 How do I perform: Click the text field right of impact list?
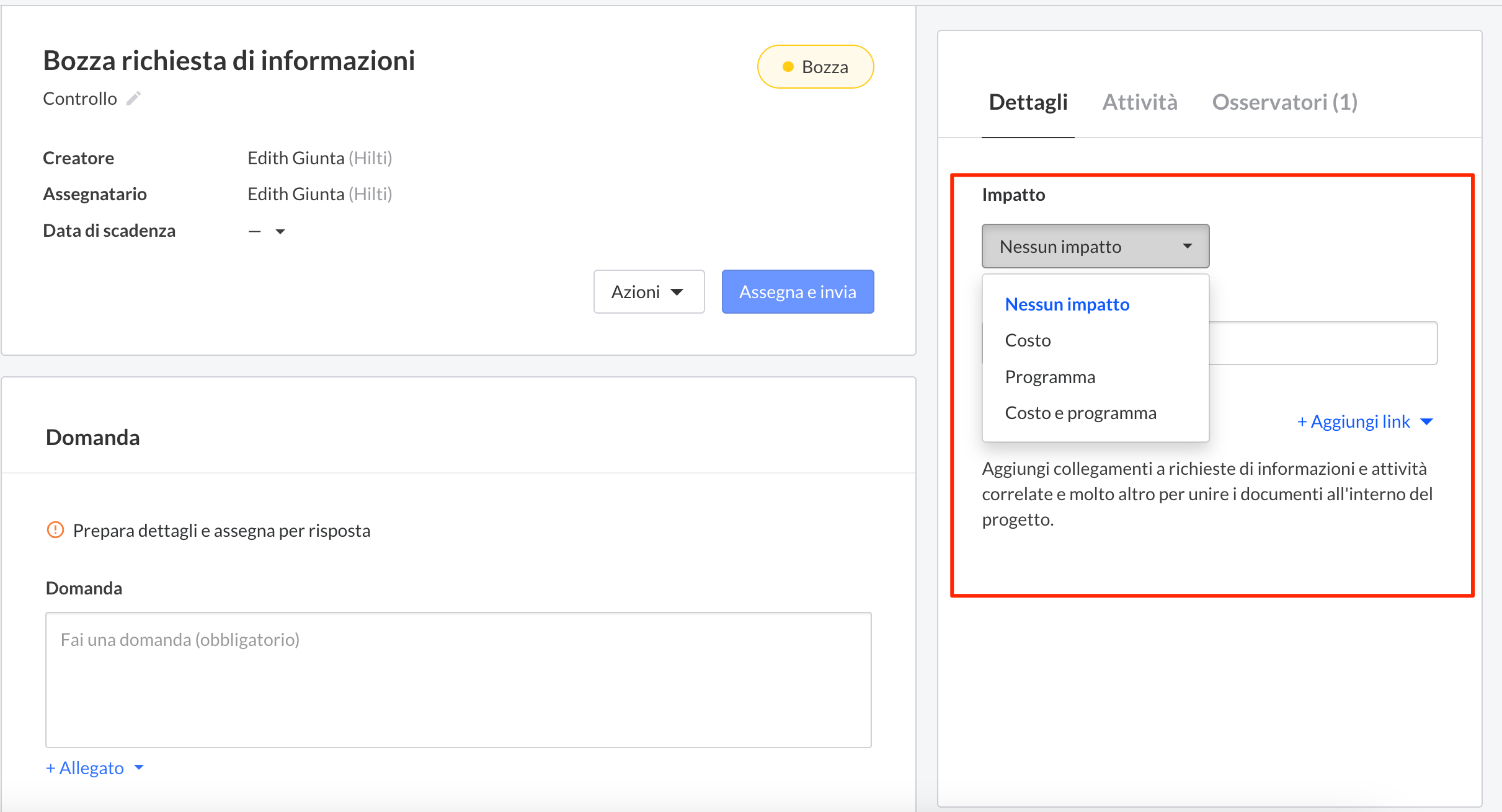(x=1323, y=343)
